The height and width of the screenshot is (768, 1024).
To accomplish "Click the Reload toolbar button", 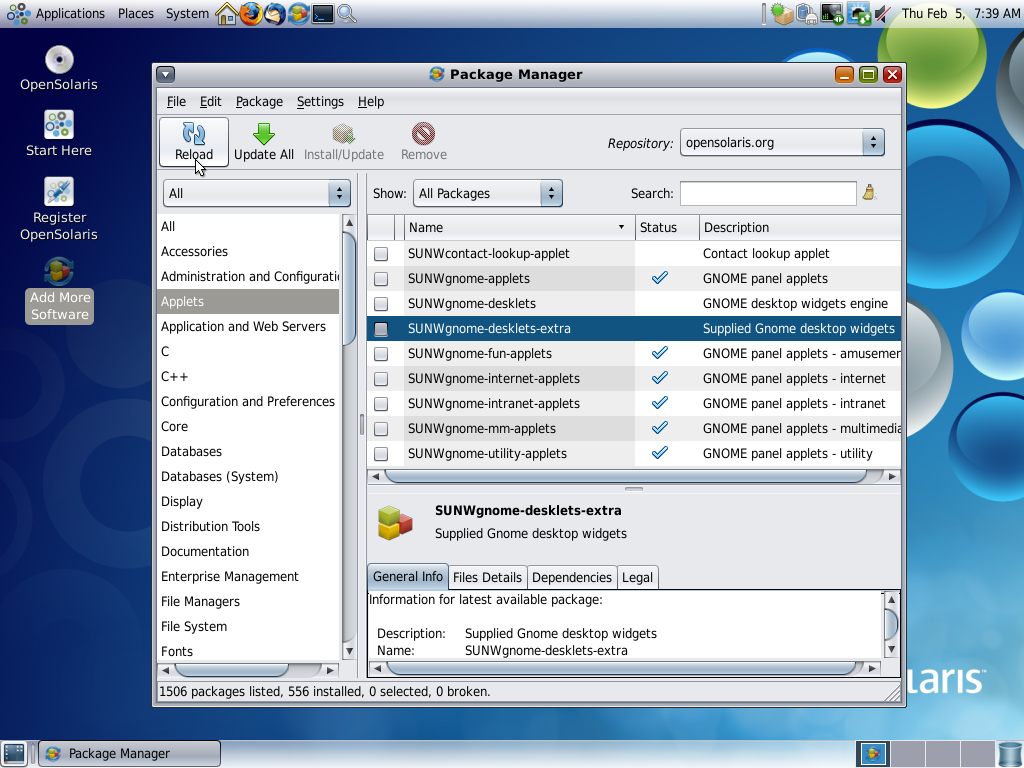I will pyautogui.click(x=194, y=142).
